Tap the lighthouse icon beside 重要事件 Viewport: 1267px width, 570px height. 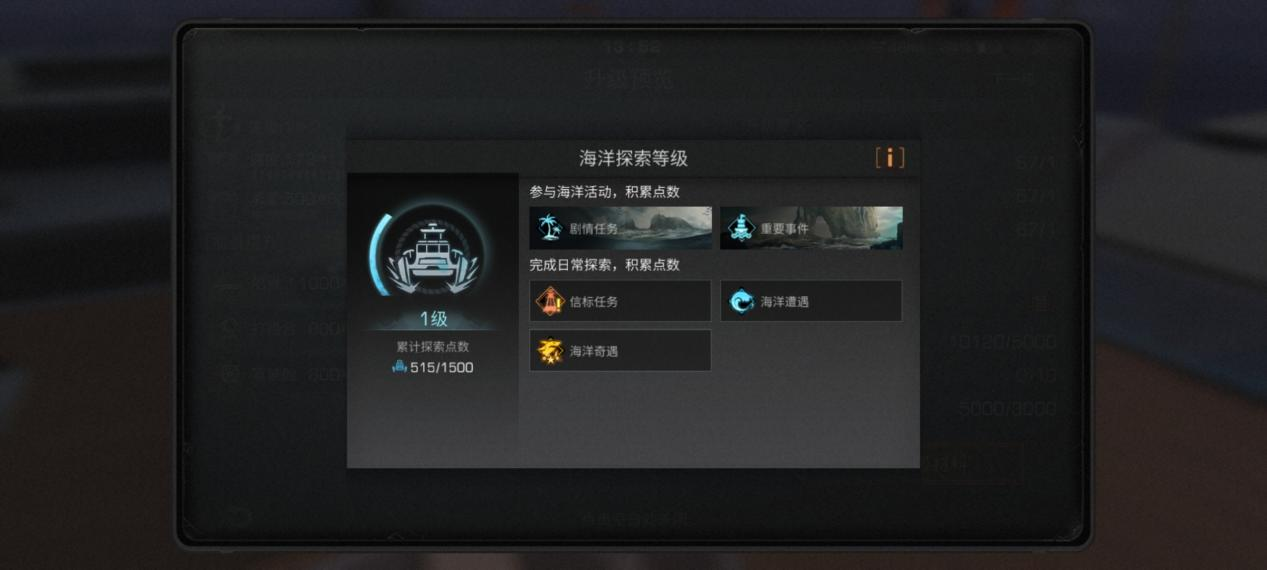[x=740, y=228]
